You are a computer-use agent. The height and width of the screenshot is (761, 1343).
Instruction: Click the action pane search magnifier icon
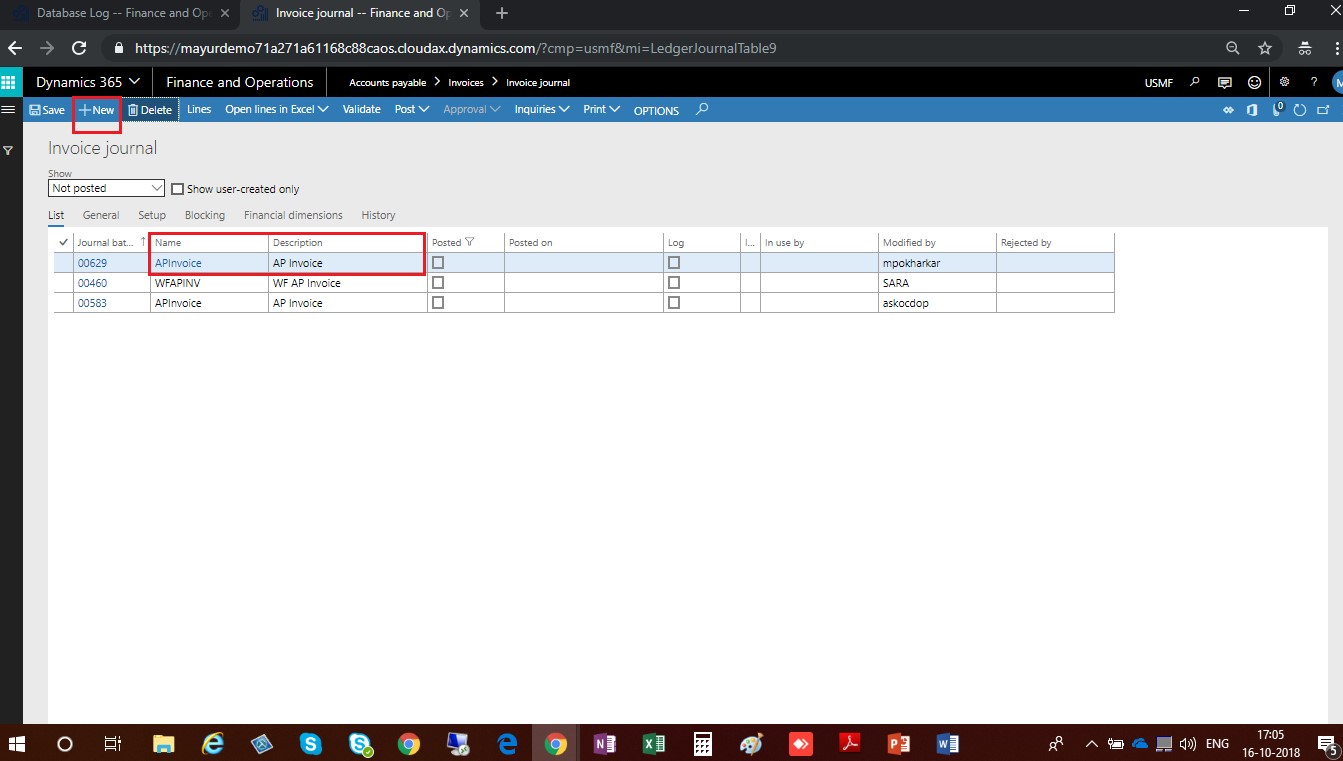pyautogui.click(x=702, y=110)
